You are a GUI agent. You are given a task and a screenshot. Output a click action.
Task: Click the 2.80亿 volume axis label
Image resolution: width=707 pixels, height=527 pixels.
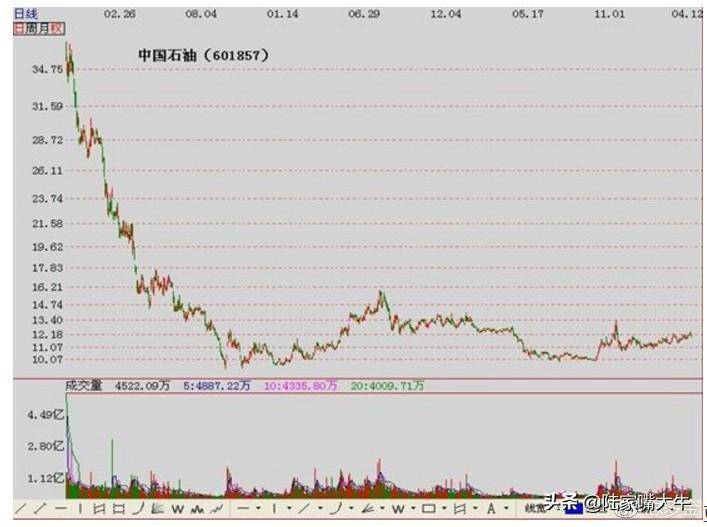(46, 446)
